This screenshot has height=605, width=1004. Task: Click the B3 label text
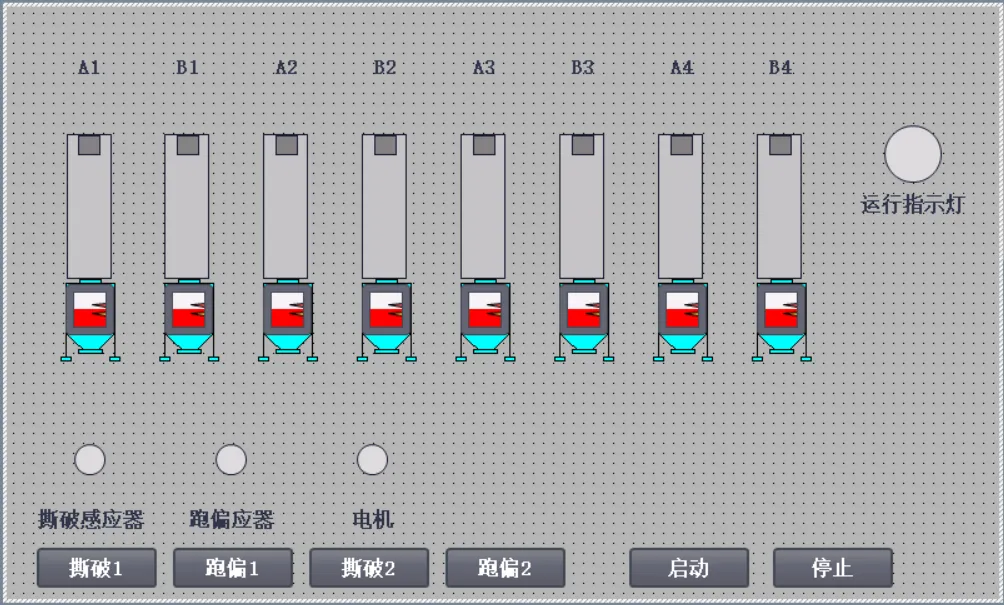coord(583,67)
